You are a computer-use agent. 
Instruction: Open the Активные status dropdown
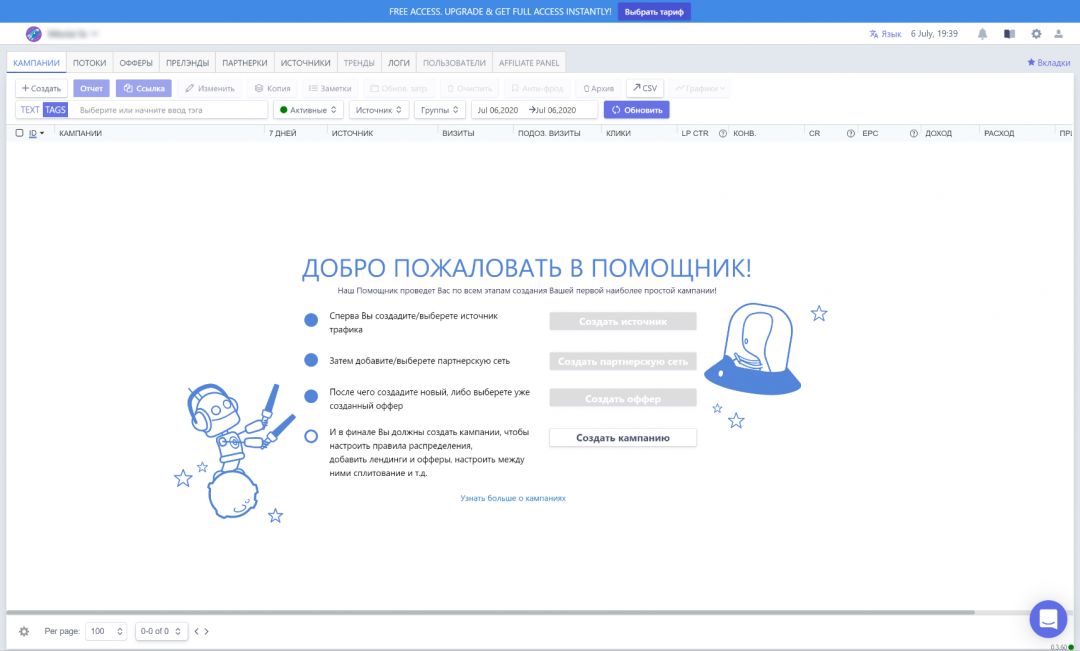[x=307, y=109]
